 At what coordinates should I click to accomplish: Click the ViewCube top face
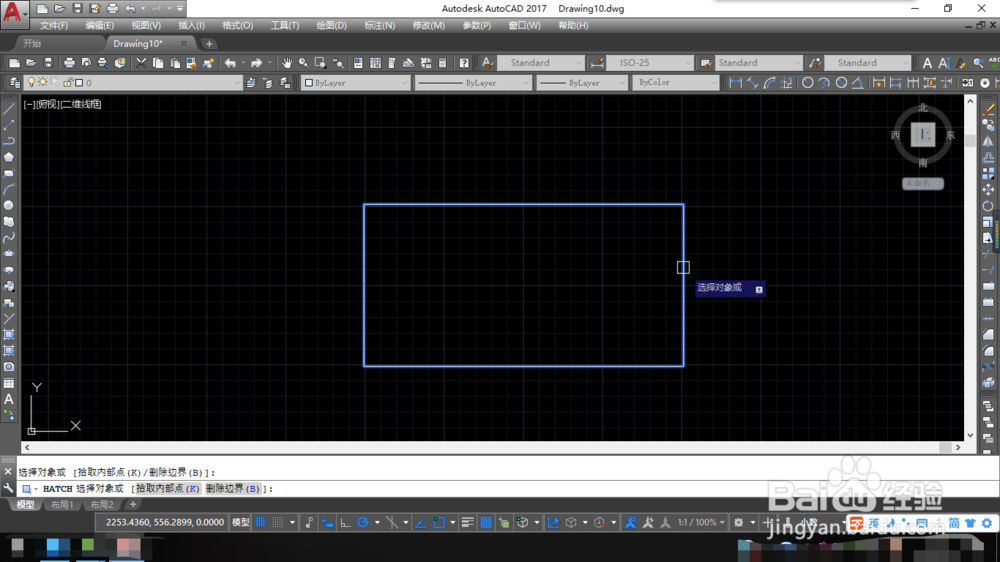923,135
